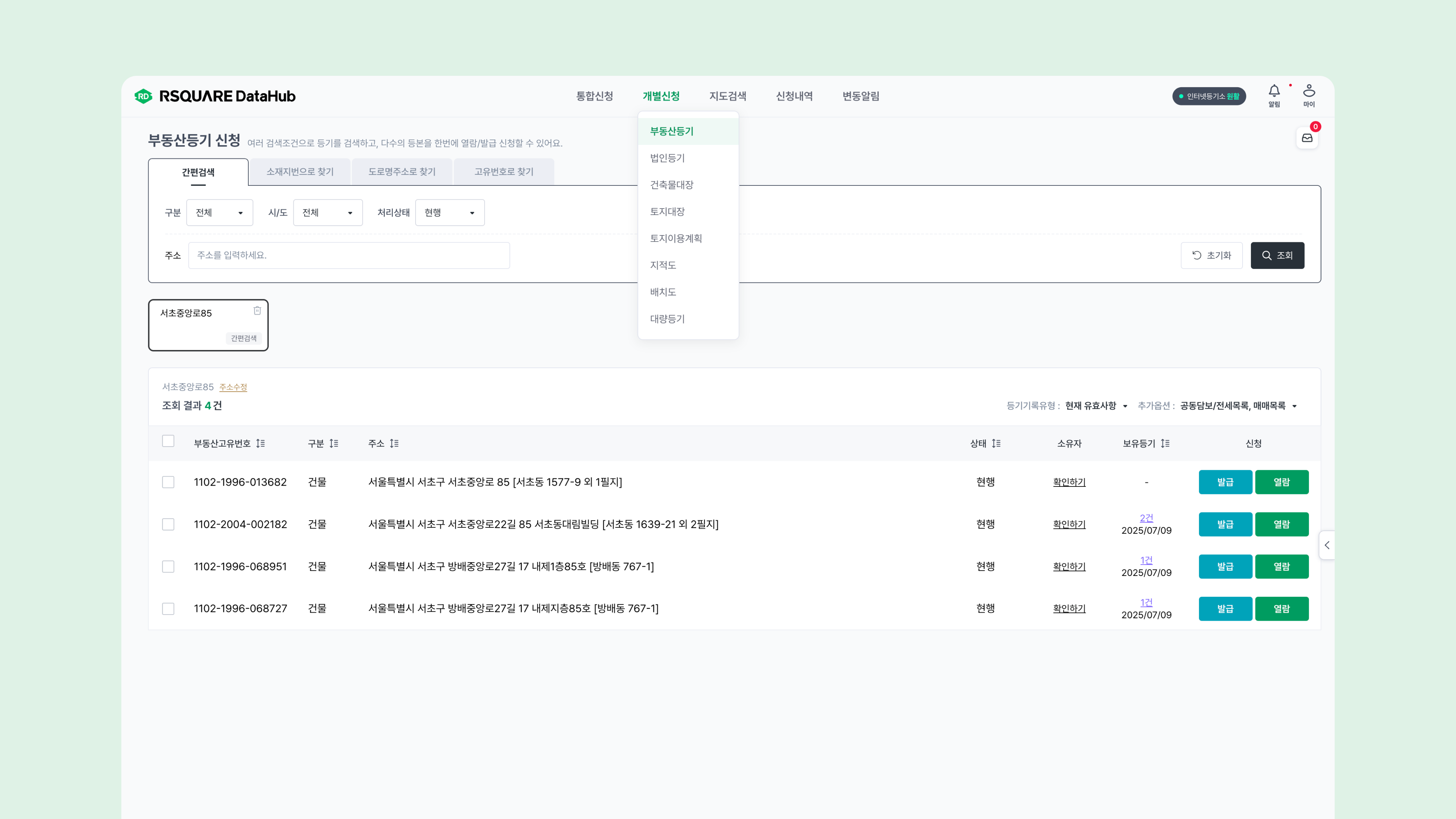The image size is (1456, 819).
Task: Expand the 등기기록유형 현재 유효사항 dropdown
Action: tap(1096, 406)
